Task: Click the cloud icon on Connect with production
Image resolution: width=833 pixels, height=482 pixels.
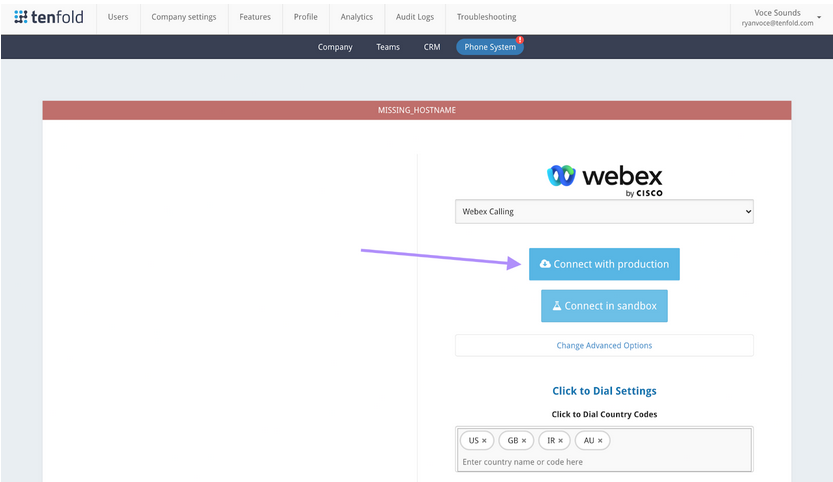Action: tap(545, 264)
